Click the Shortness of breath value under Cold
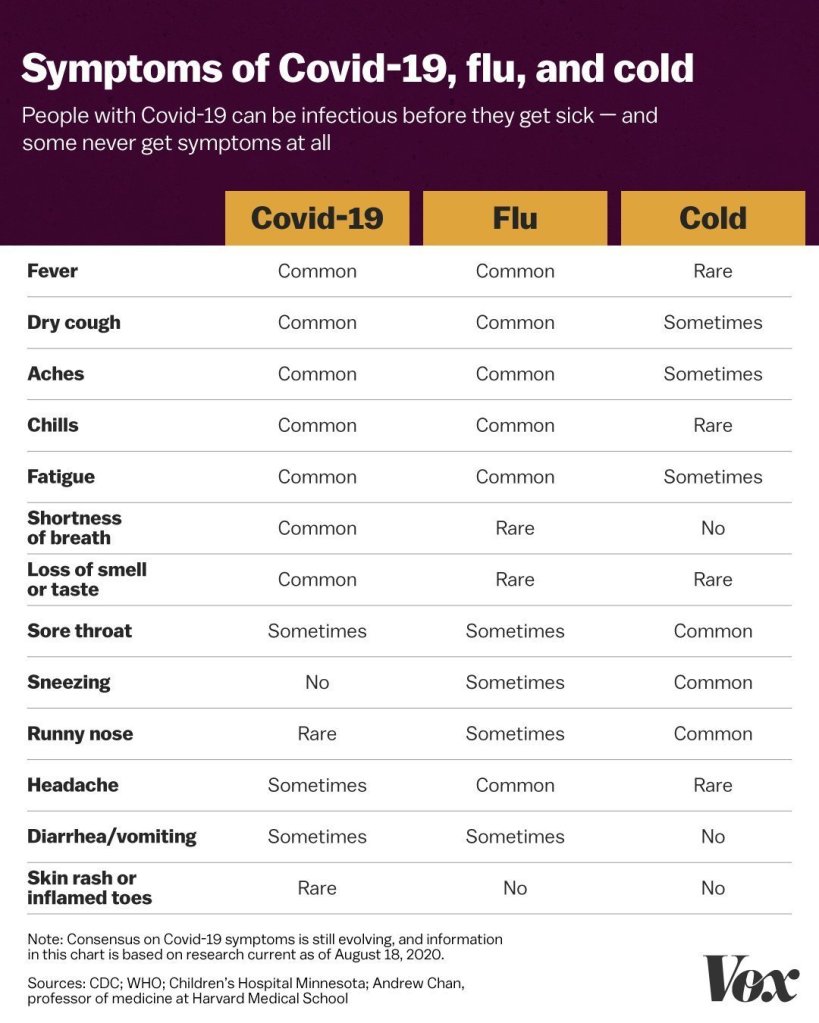This screenshot has height=1023, width=819. click(713, 528)
